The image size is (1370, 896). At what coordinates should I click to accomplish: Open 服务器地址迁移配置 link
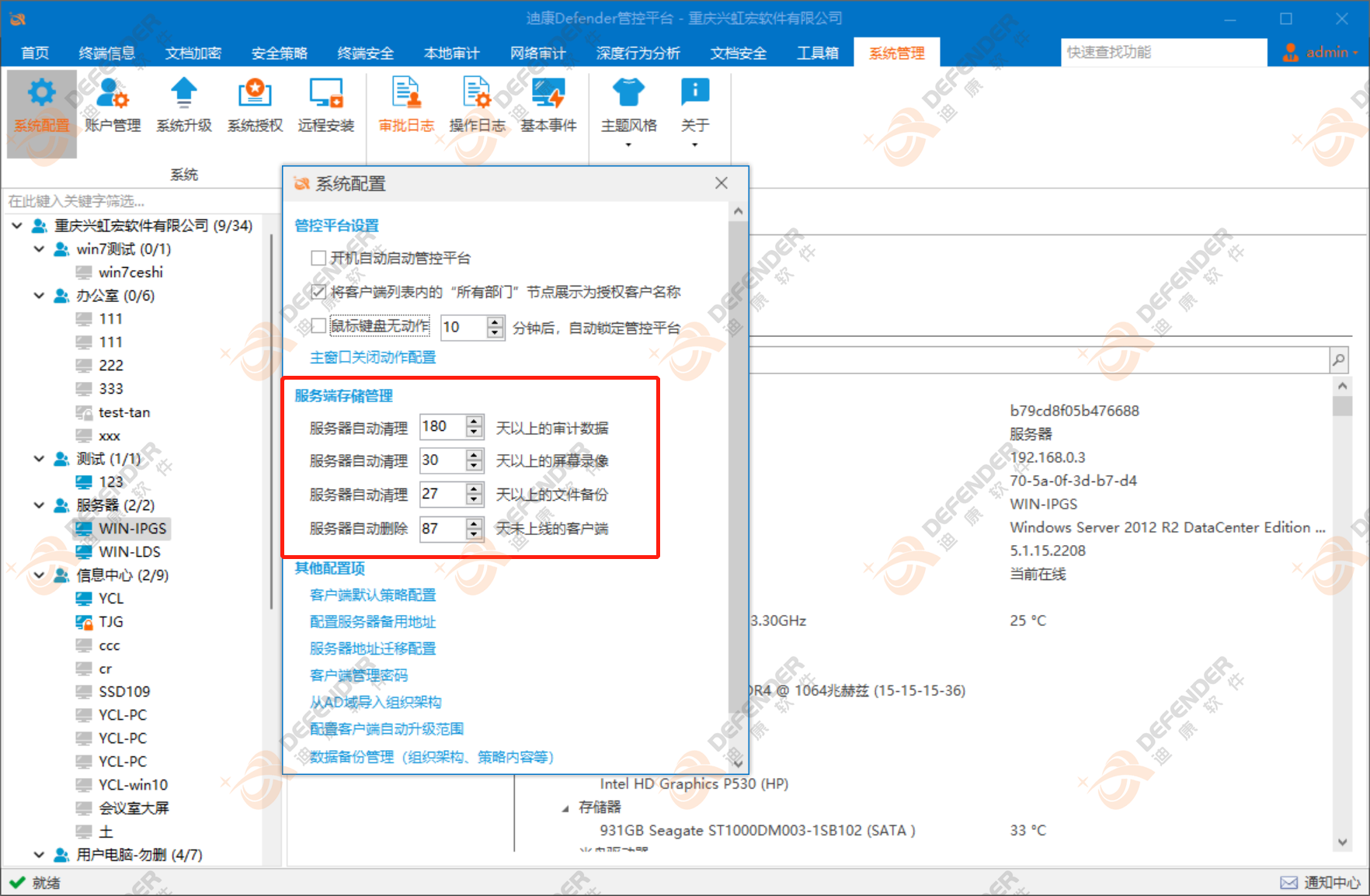pyautogui.click(x=373, y=648)
